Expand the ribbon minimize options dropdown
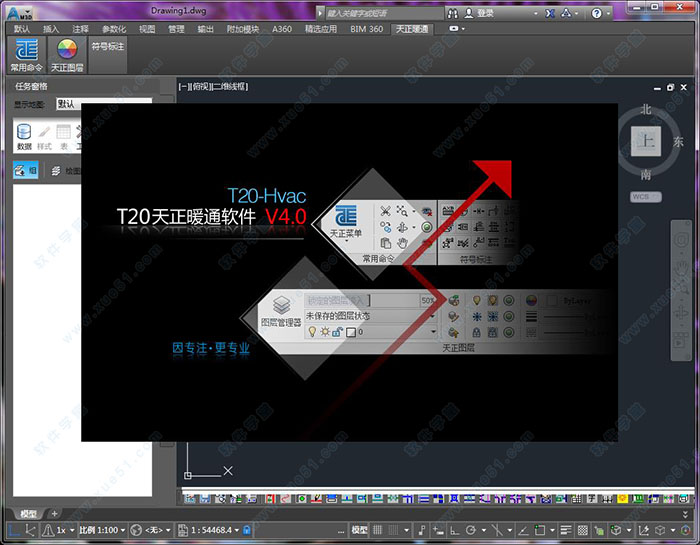700x545 pixels. point(463,29)
